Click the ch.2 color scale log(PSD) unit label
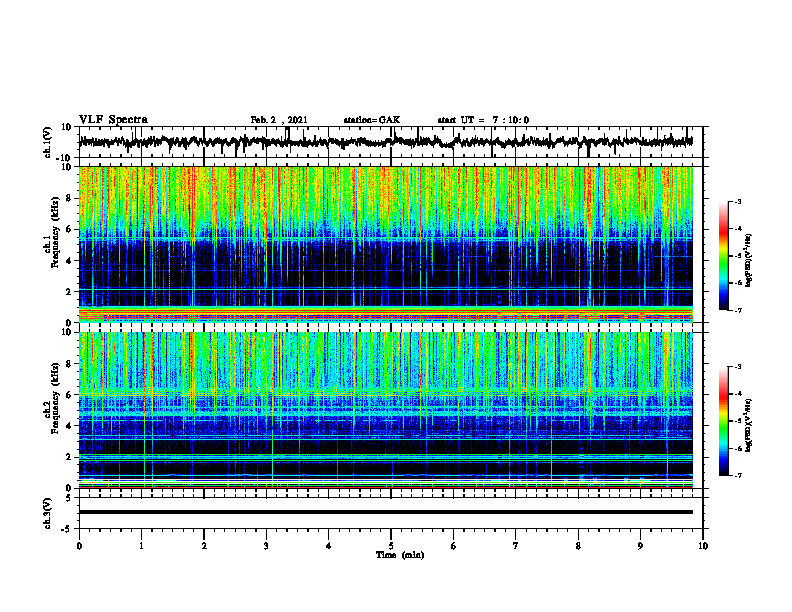This screenshot has width=792, height=612. coord(748,425)
